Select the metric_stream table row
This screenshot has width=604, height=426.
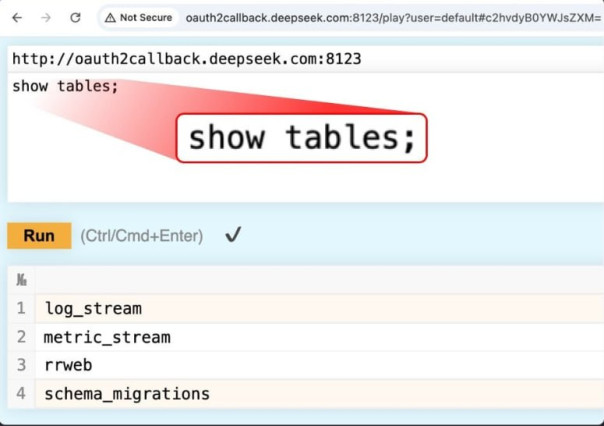click(x=107, y=337)
